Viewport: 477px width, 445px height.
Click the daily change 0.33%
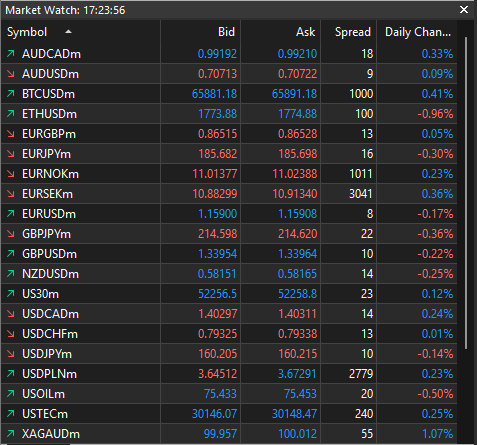point(437,54)
